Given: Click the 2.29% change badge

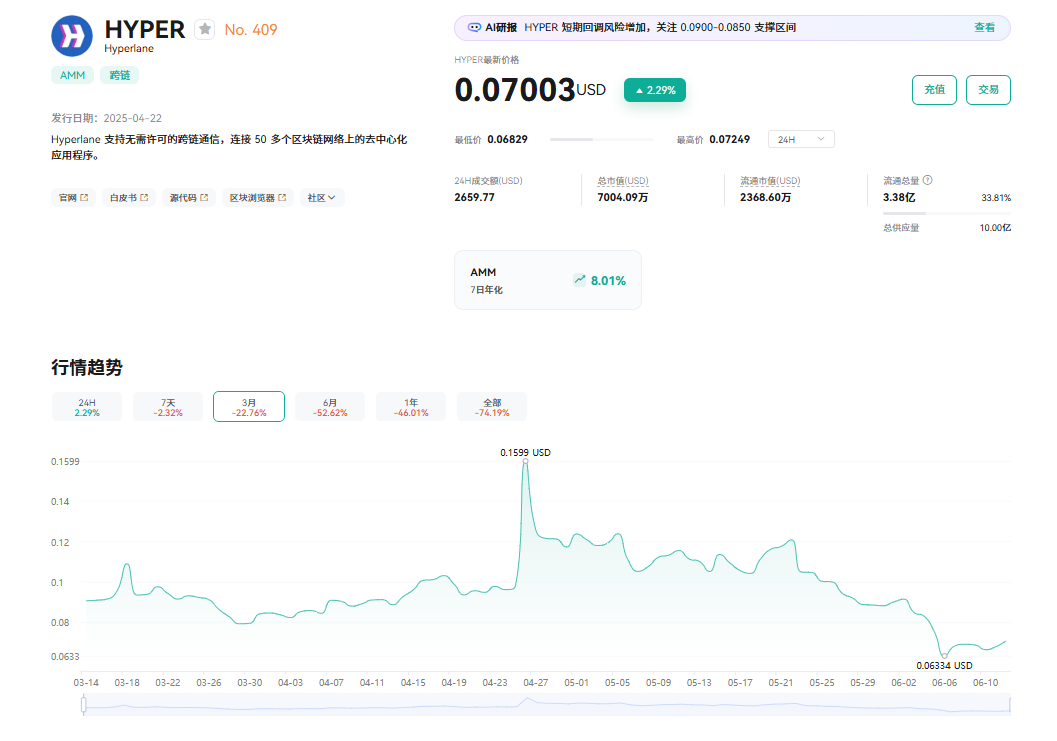Looking at the screenshot, I should 655,90.
